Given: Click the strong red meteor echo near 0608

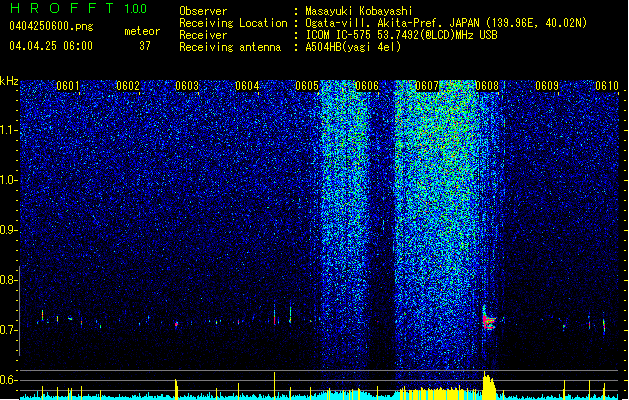Looking at the screenshot, I should (488, 321).
